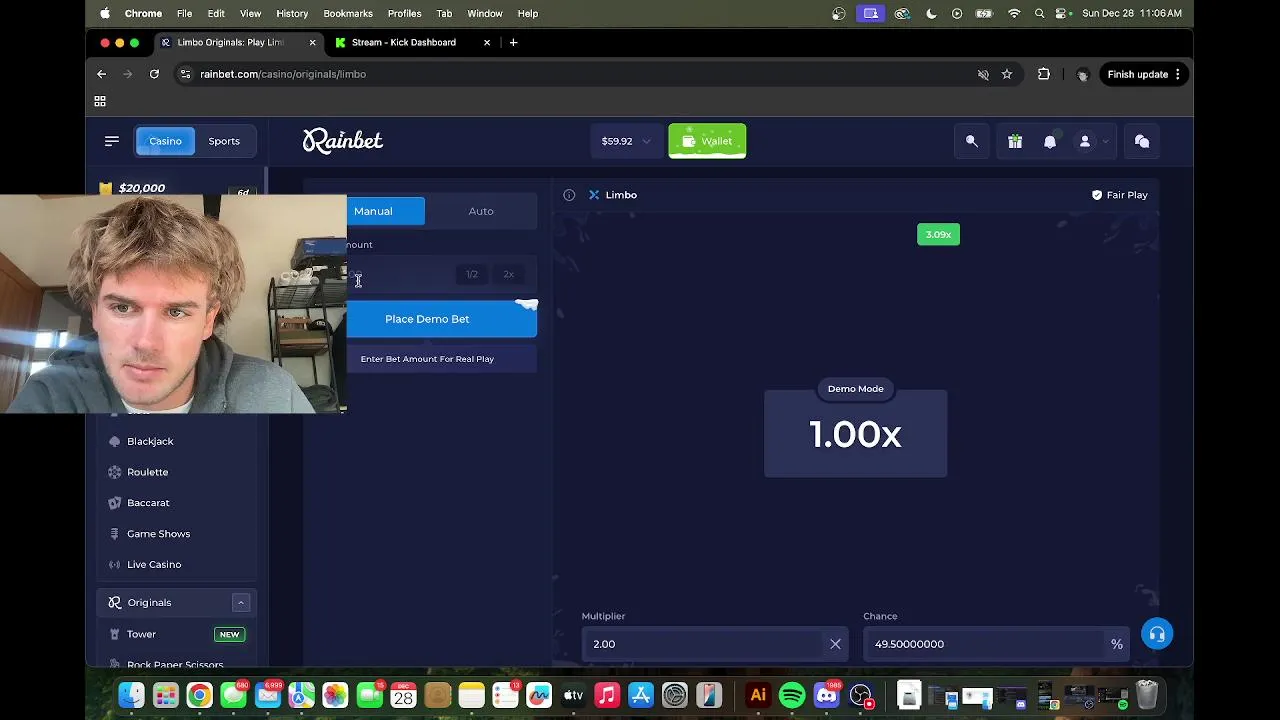Reload the page in Chrome

click(x=154, y=74)
